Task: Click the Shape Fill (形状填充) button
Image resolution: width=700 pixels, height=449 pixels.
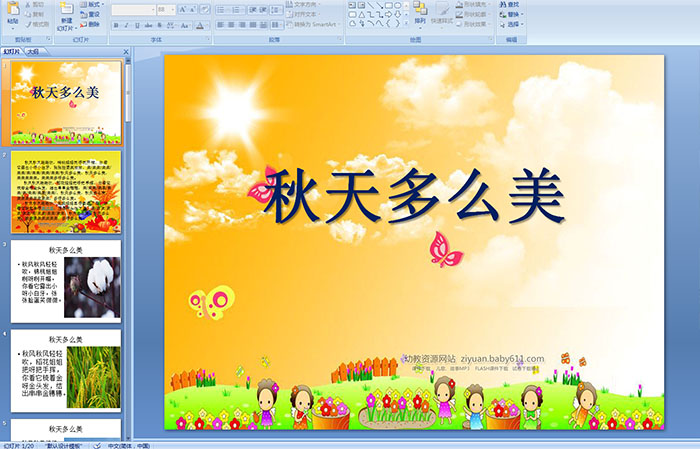Action: click(x=472, y=4)
